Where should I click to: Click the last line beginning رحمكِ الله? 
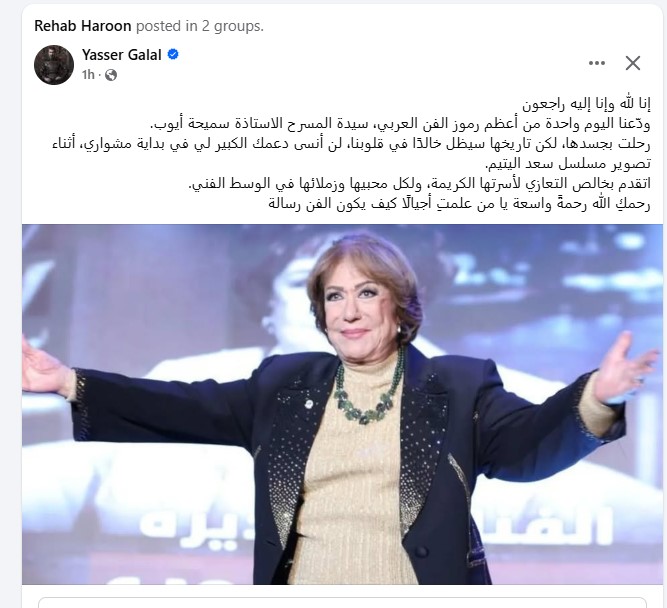pyautogui.click(x=459, y=203)
